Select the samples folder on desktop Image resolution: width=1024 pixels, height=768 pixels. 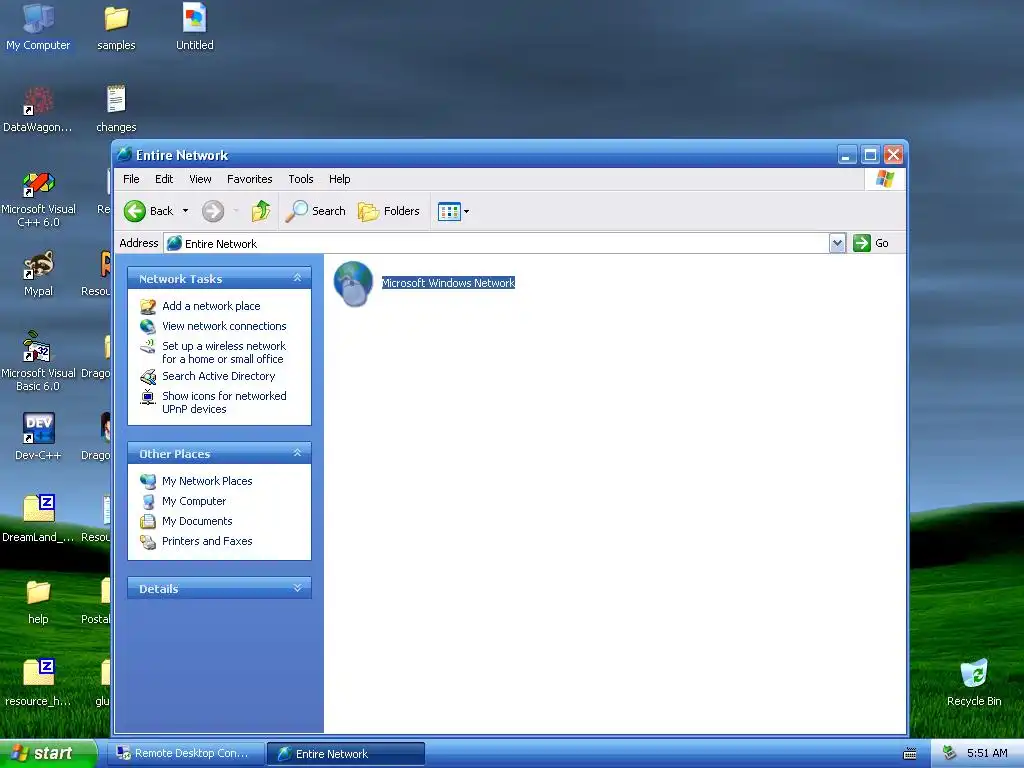pyautogui.click(x=116, y=27)
